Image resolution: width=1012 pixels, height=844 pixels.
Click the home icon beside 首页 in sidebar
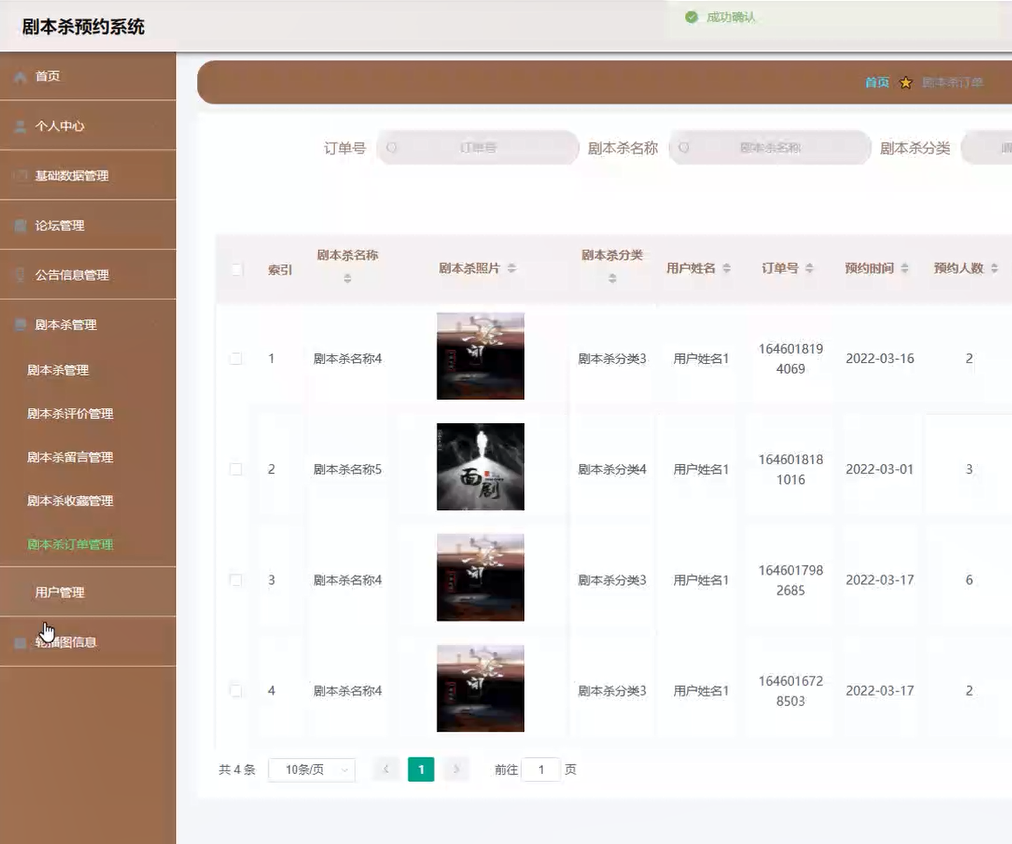point(20,77)
